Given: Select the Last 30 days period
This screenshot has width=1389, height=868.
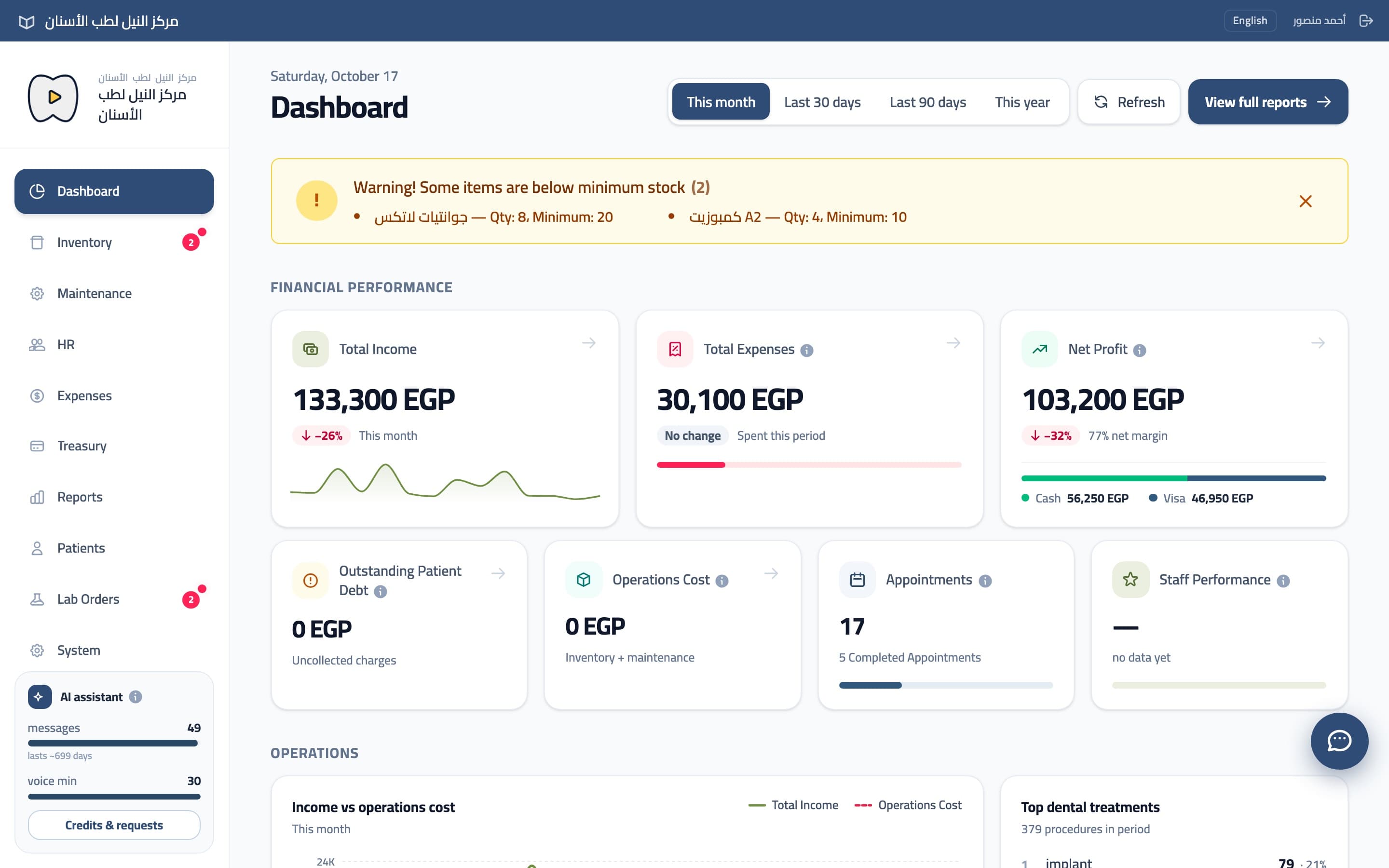Looking at the screenshot, I should [x=822, y=102].
